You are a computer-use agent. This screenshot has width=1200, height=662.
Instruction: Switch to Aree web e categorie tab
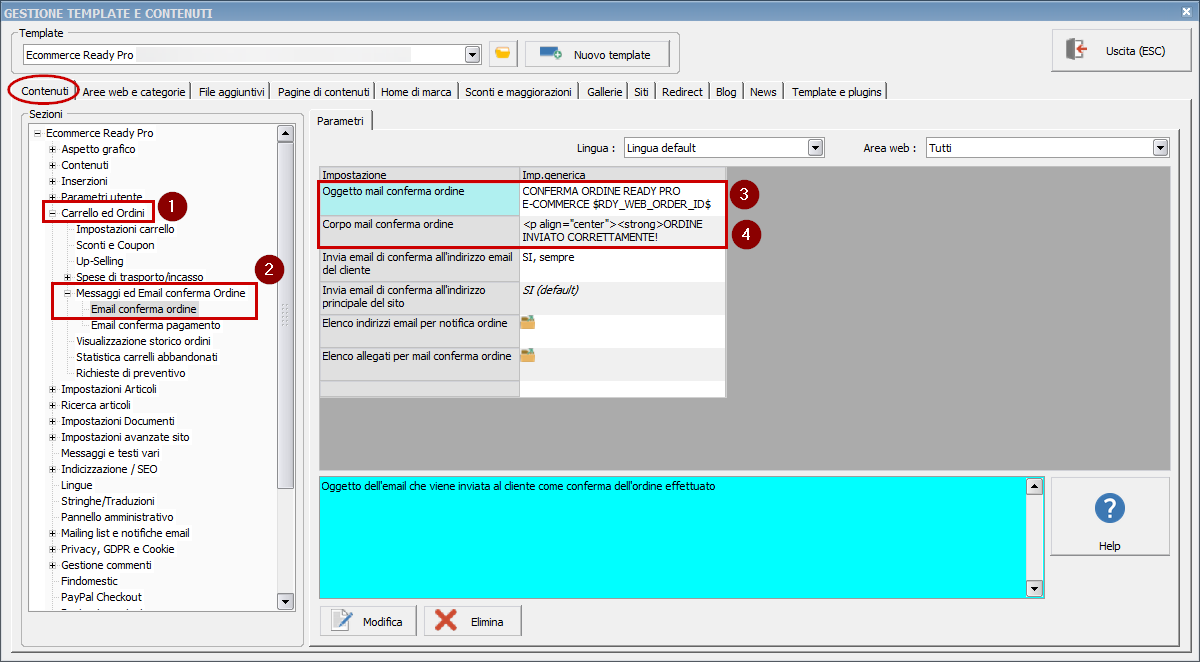pos(134,92)
